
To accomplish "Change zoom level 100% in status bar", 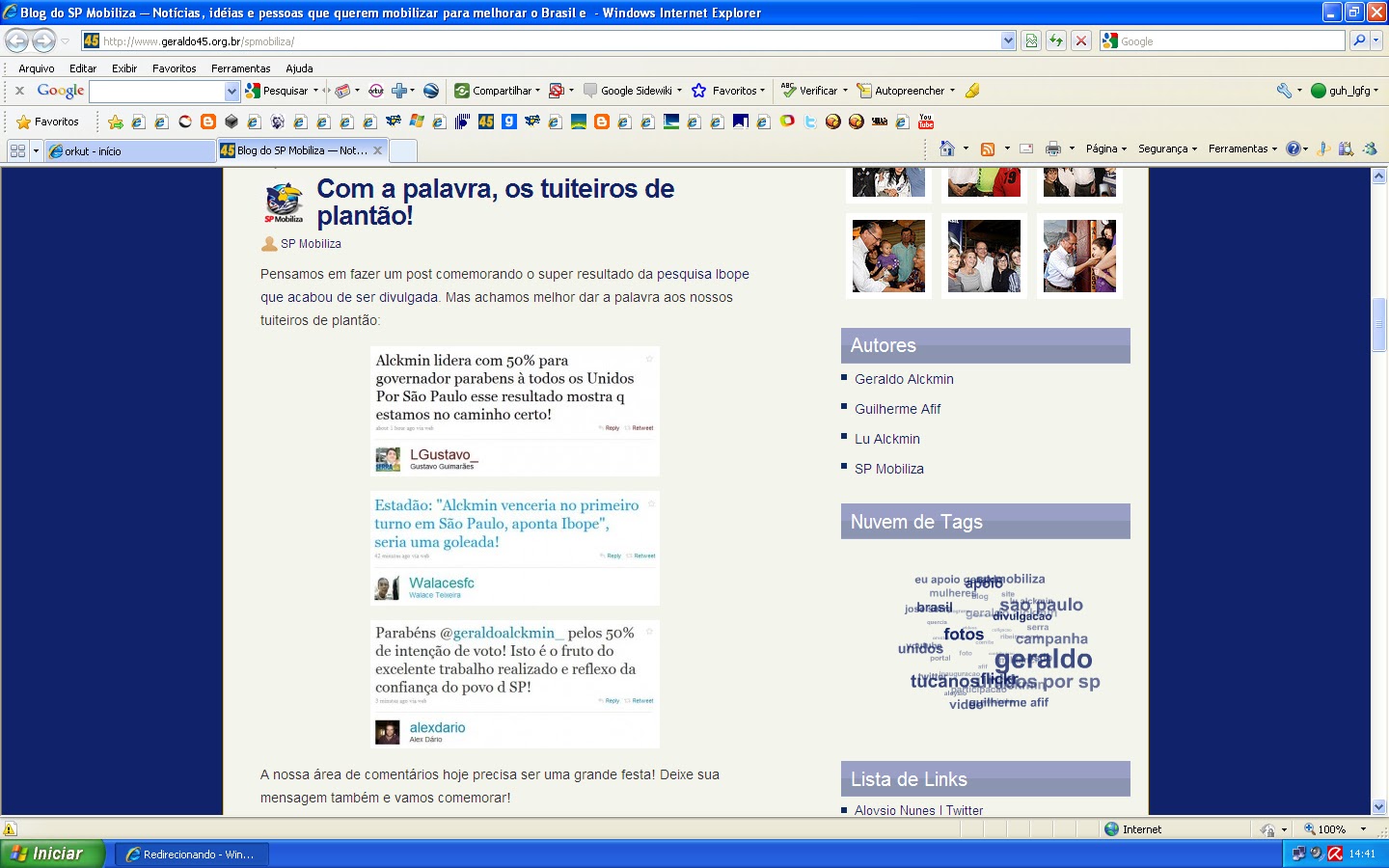I will [x=1335, y=829].
